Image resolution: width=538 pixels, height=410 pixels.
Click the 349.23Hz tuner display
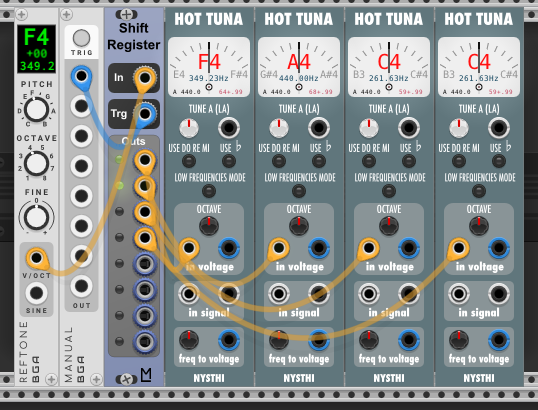pos(209,67)
